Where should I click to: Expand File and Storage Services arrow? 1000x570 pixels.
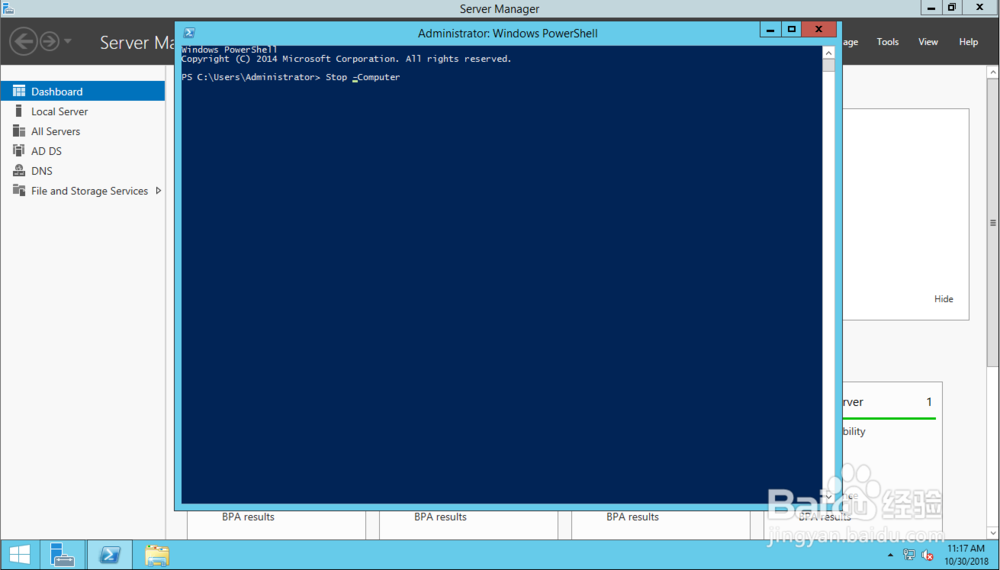click(158, 191)
